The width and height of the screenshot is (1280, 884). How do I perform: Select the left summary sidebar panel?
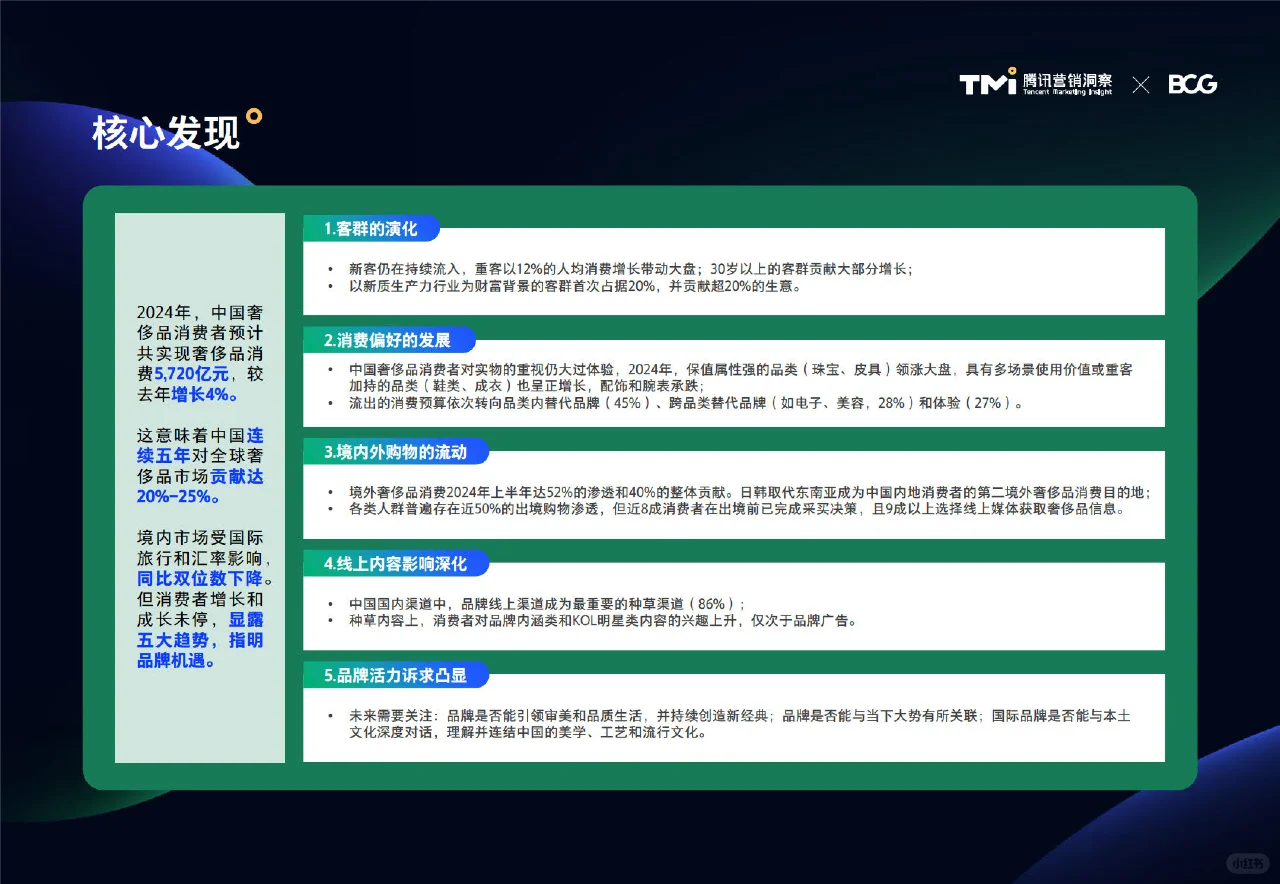pos(199,485)
